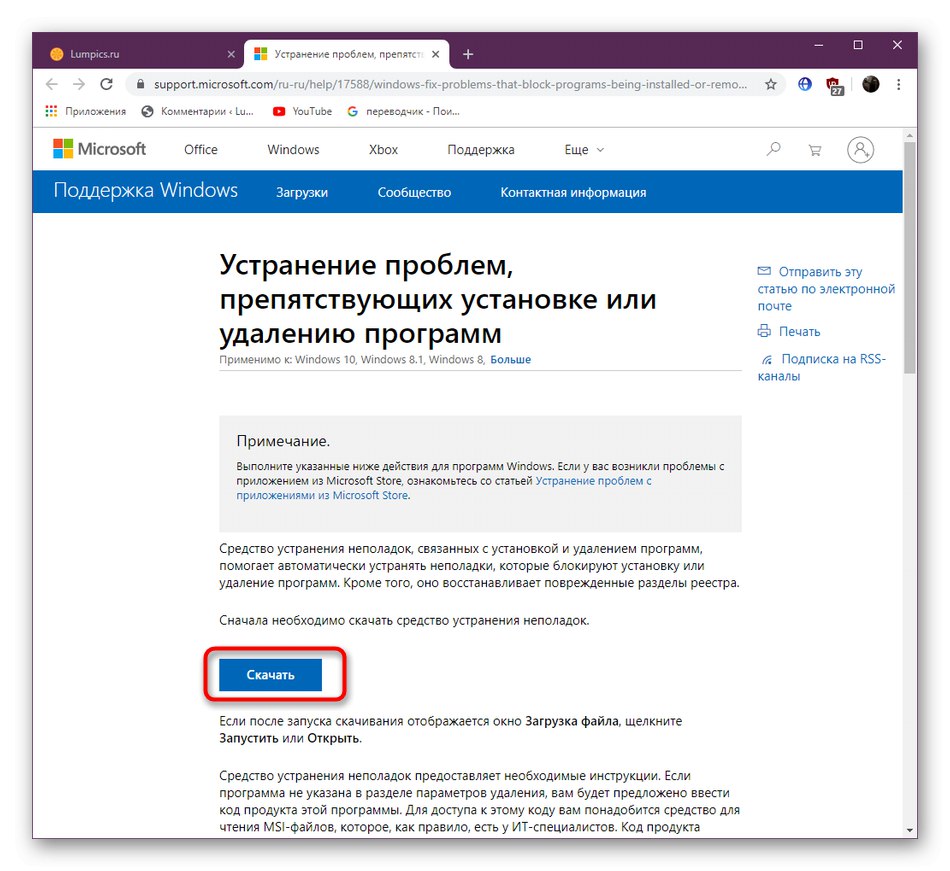Reload the page with refresh icon
This screenshot has height=871, width=950.
[107, 84]
